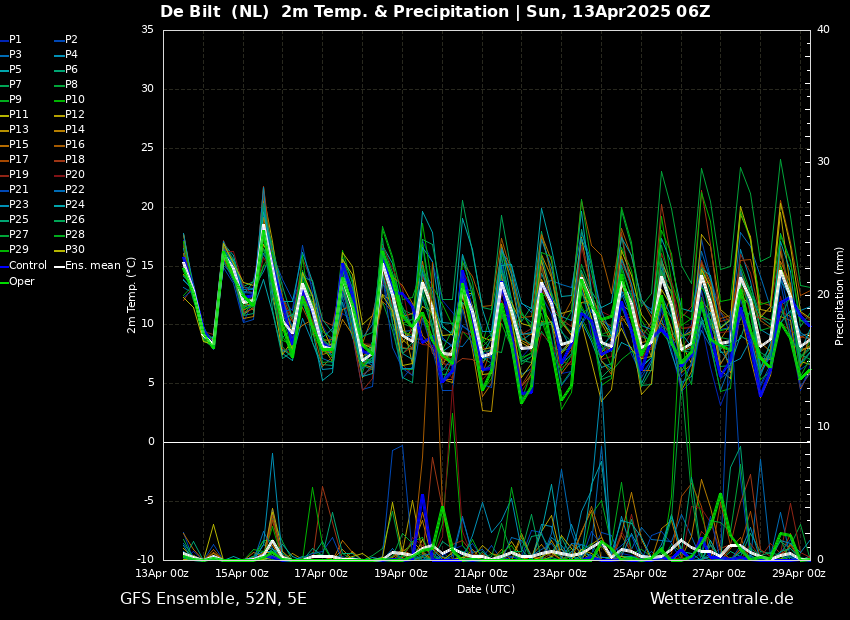Click the Wetterzentrale.de text
850x620 pixels.
[x=722, y=599]
